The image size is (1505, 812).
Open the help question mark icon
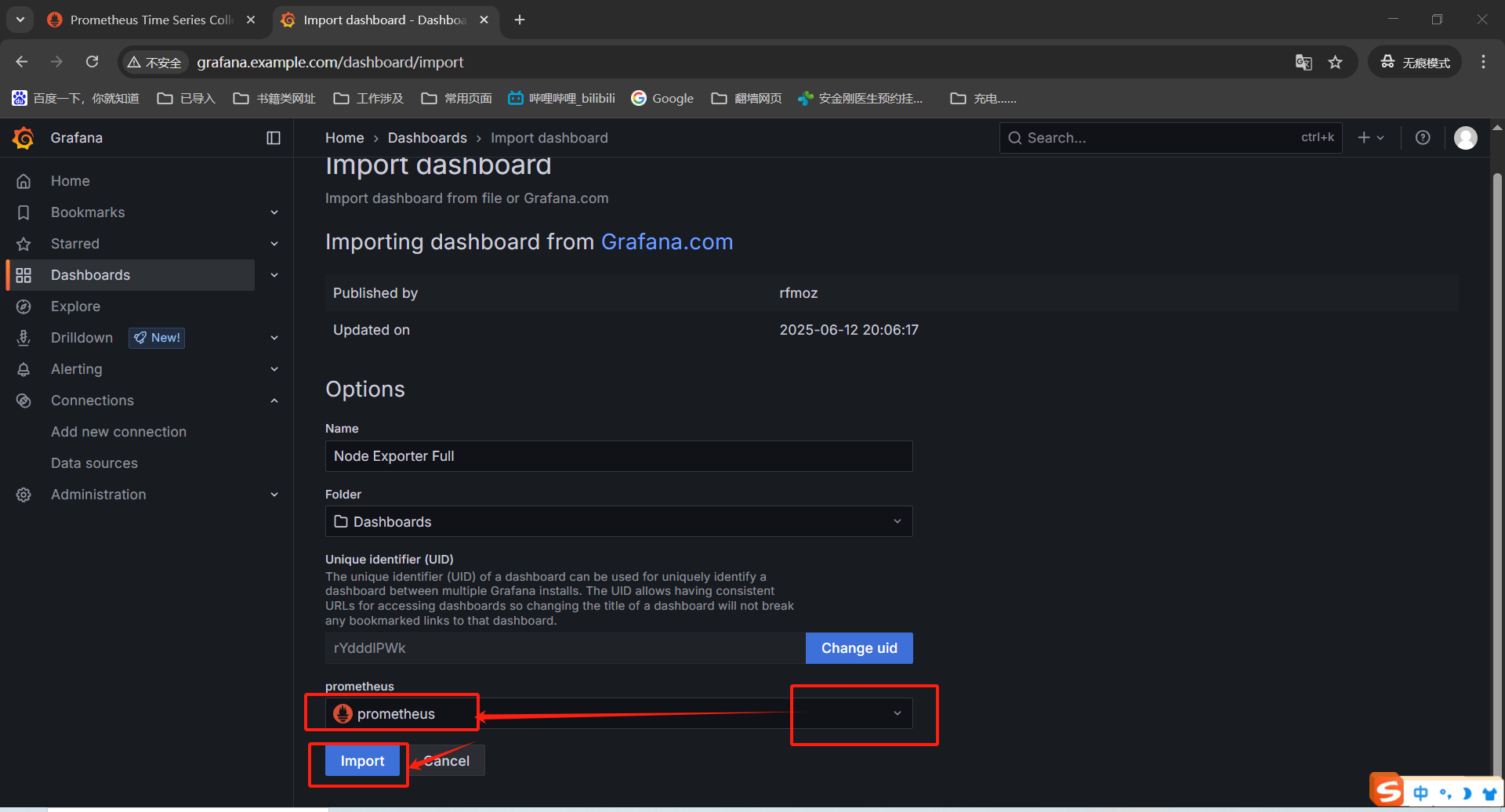coord(1423,138)
